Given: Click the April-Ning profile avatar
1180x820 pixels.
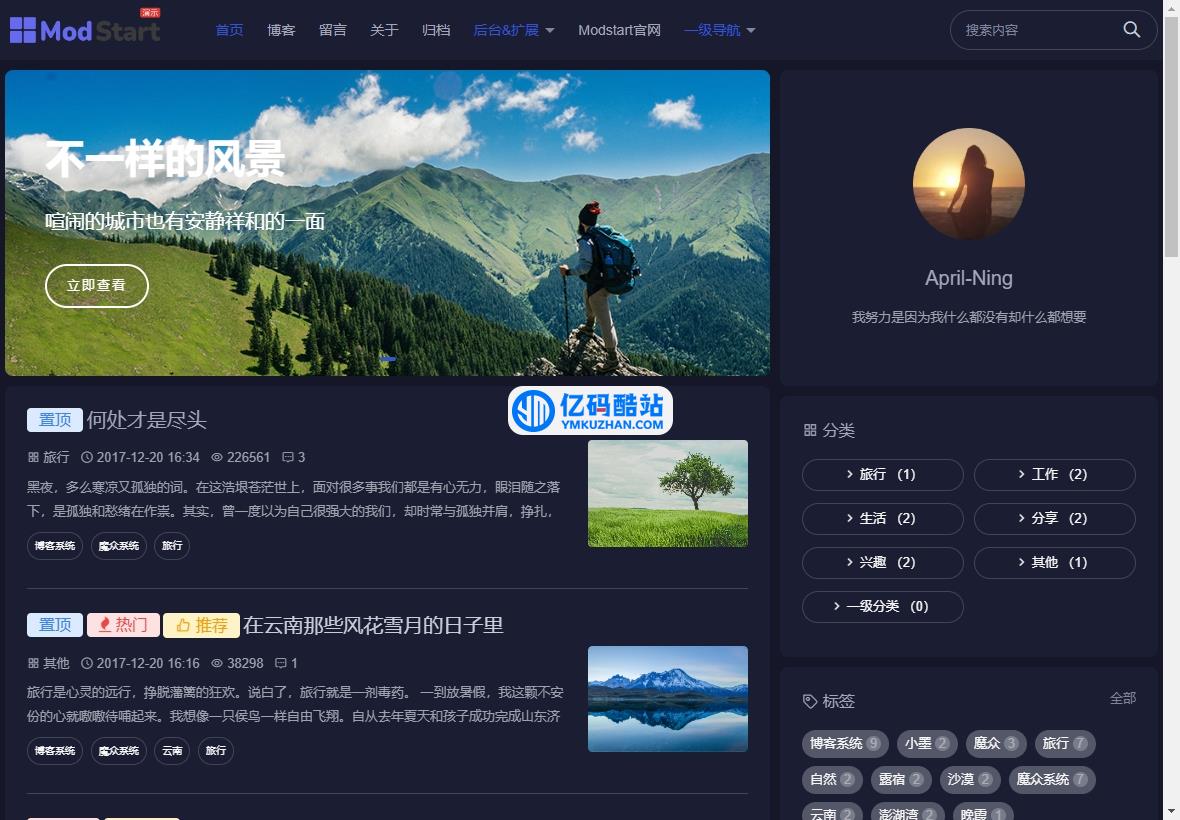Looking at the screenshot, I should click(x=968, y=184).
